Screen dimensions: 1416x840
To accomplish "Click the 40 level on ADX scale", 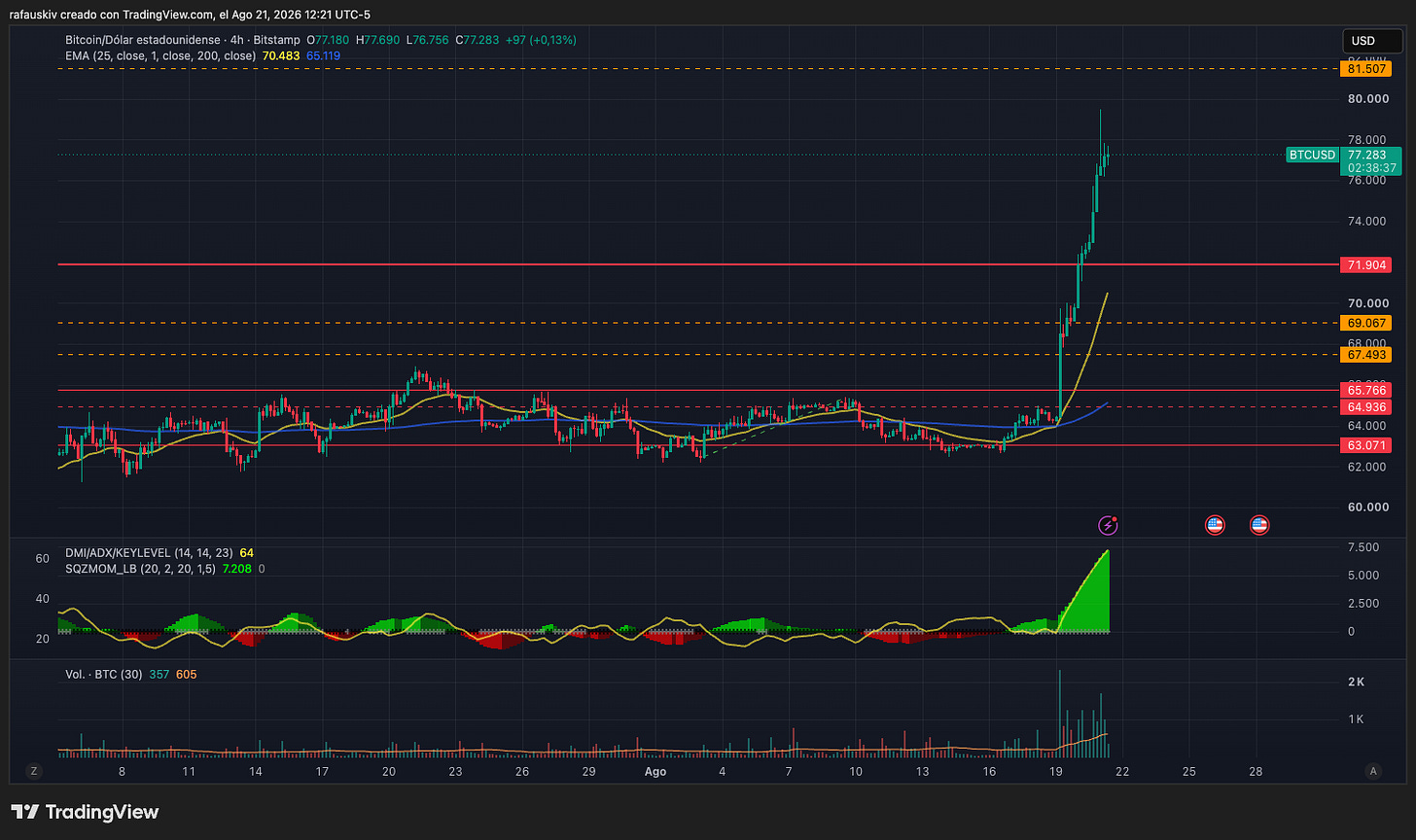I will pos(43,599).
